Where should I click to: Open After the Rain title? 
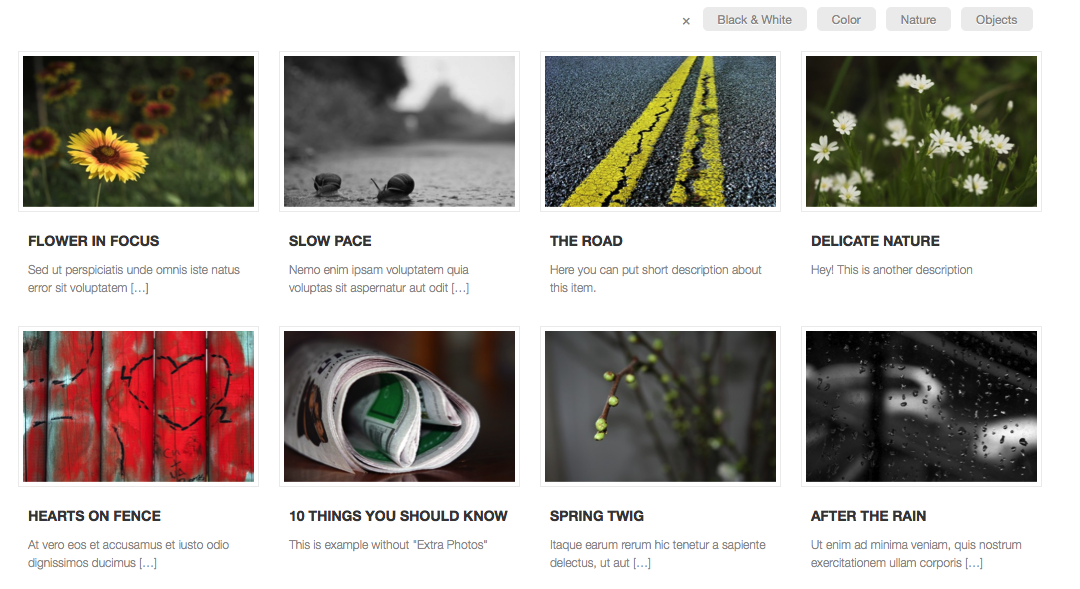pyautogui.click(x=869, y=516)
